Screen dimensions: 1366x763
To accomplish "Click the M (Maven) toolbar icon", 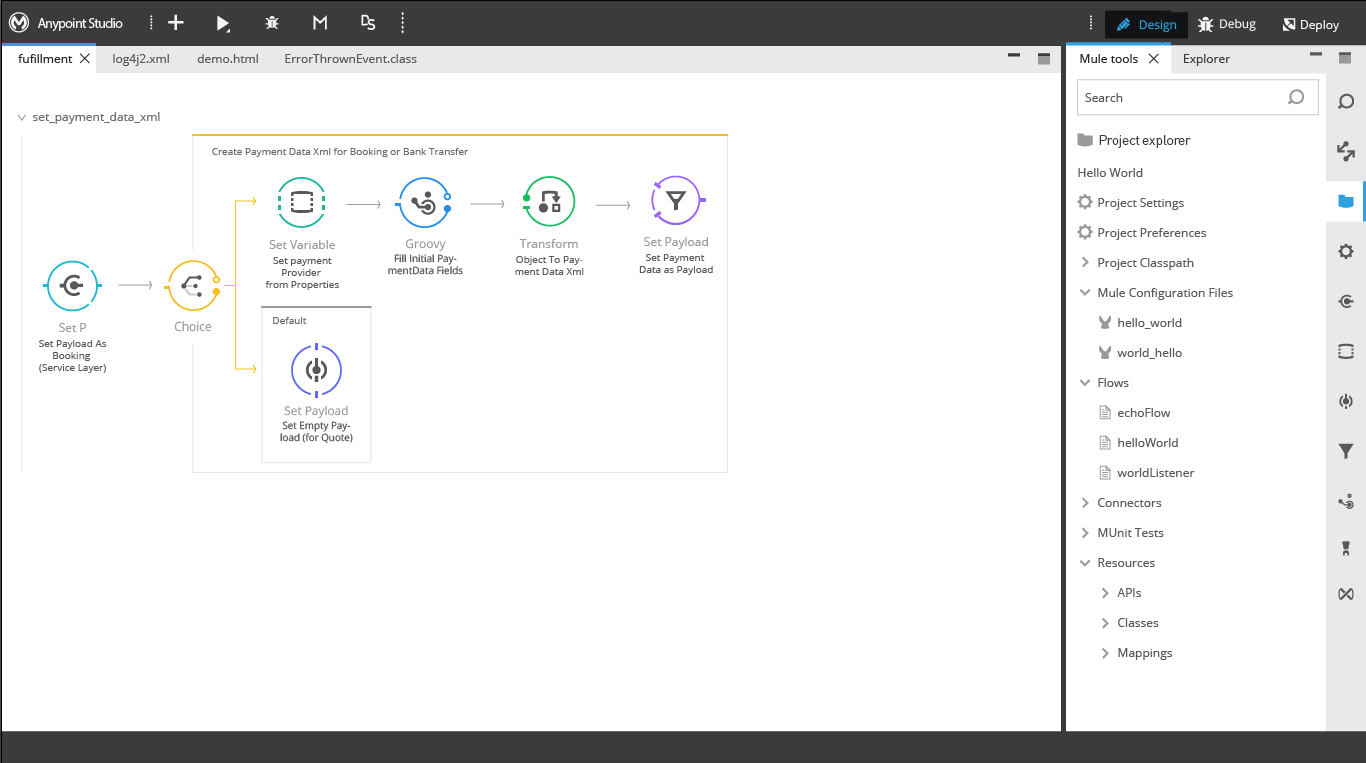I will pyautogui.click(x=320, y=23).
